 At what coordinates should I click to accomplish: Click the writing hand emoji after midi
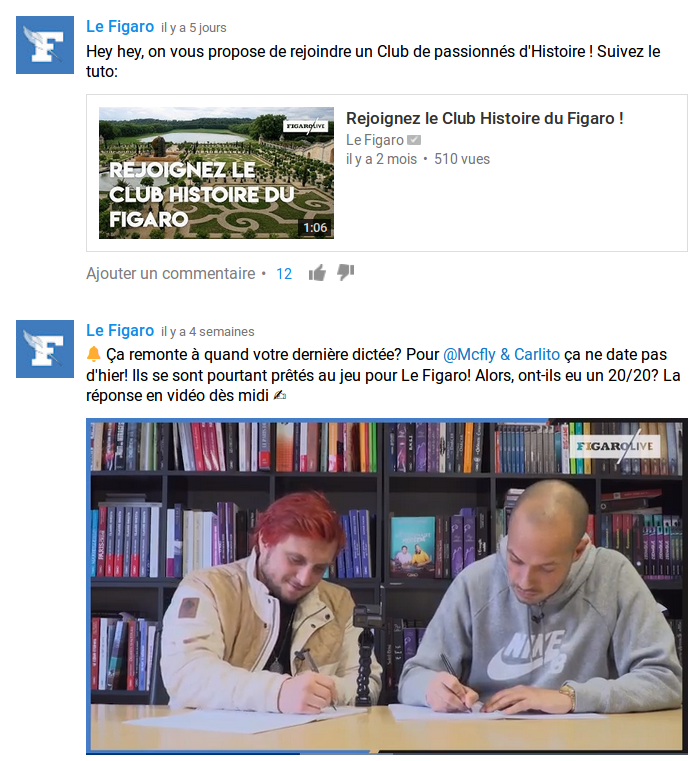click(x=280, y=396)
